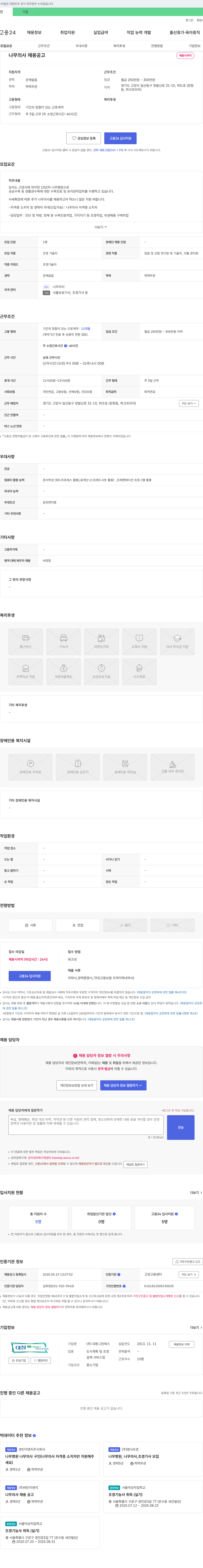Click the heart icon on 관심정보 등록
Viewport: 203px width, 1568px height.
coord(74,138)
